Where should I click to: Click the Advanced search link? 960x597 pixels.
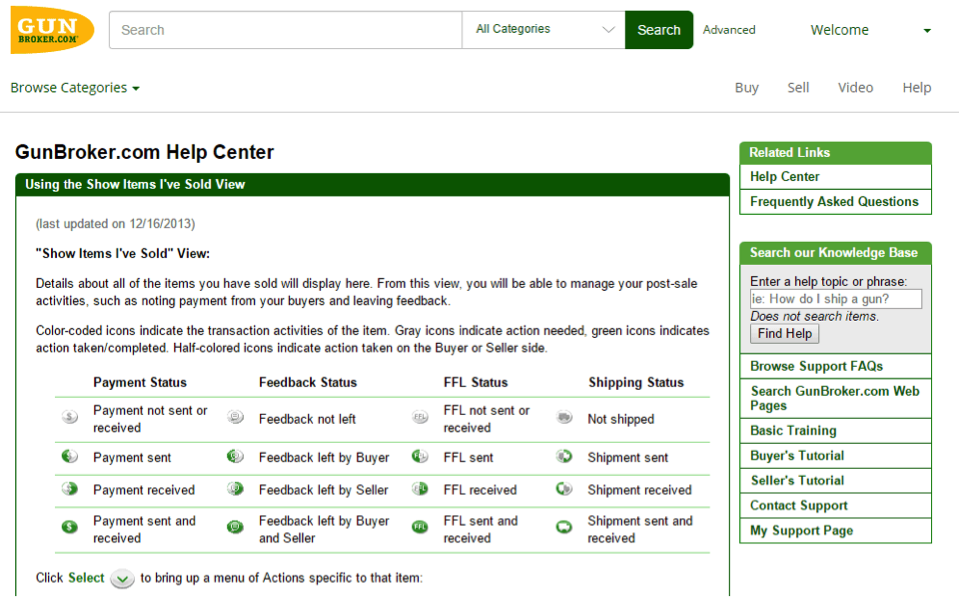tap(729, 29)
